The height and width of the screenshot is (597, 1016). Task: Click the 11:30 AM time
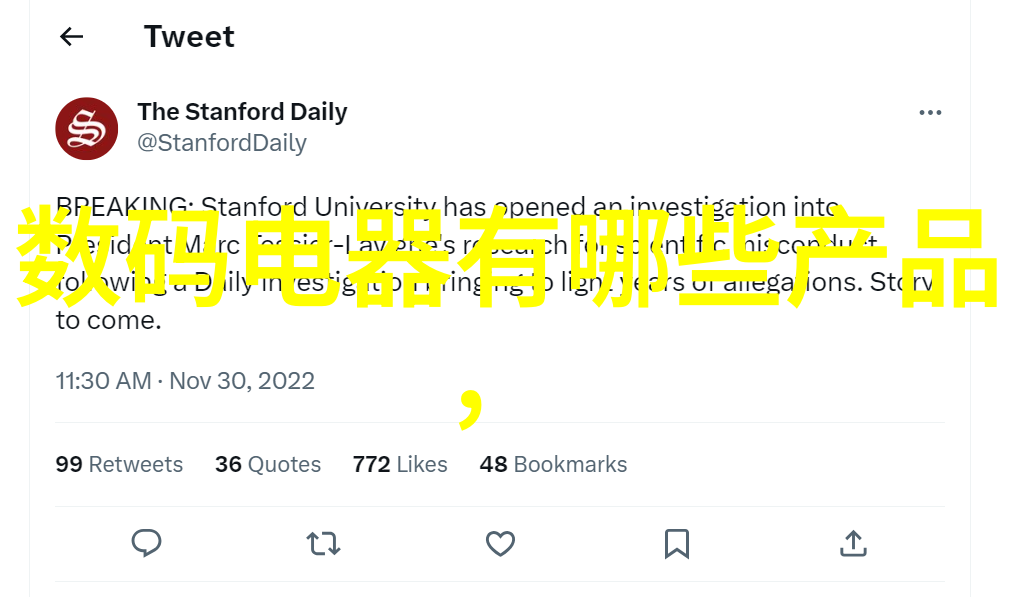tap(103, 381)
